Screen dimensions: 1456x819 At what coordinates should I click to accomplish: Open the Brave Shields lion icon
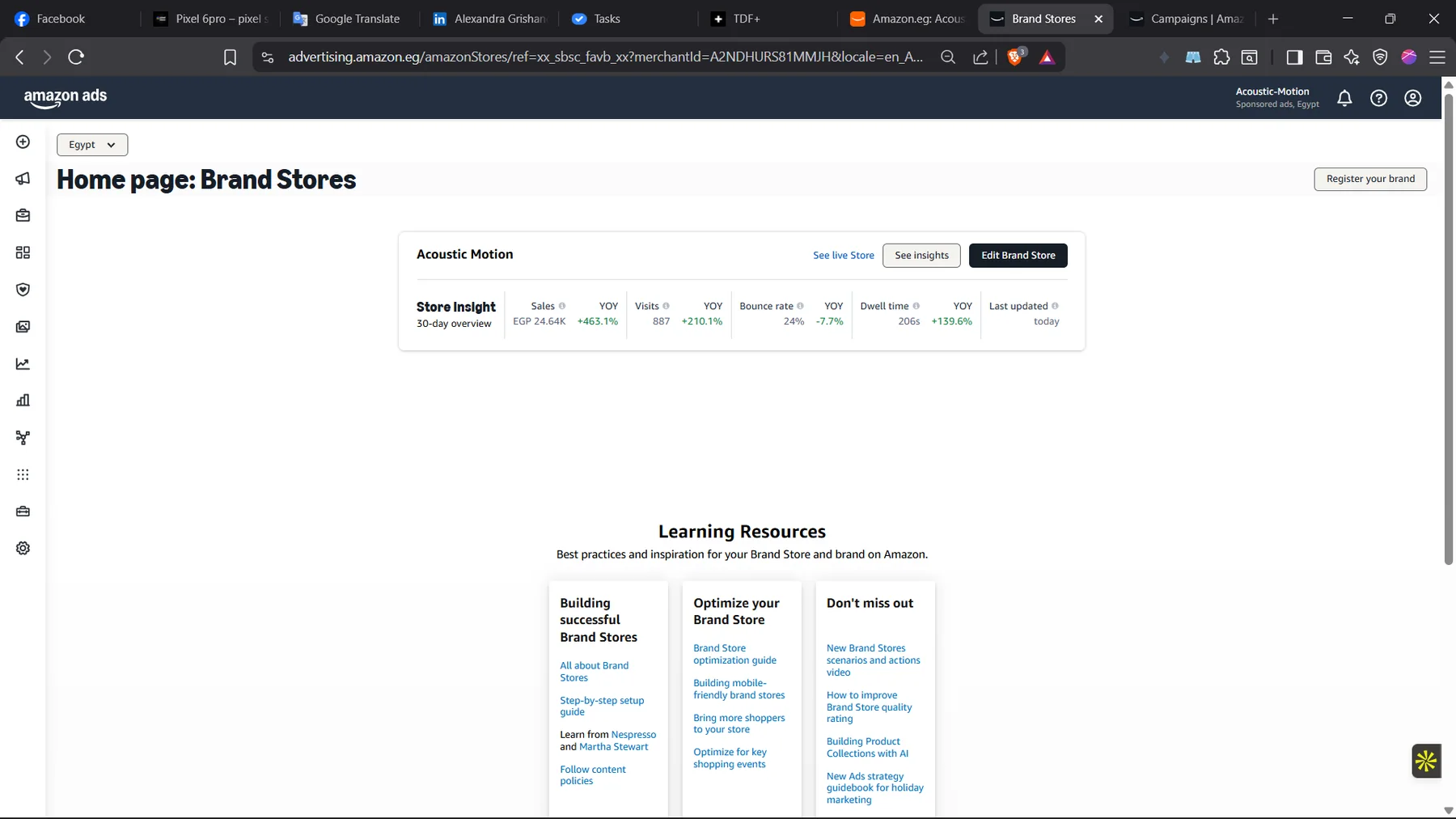[1014, 57]
